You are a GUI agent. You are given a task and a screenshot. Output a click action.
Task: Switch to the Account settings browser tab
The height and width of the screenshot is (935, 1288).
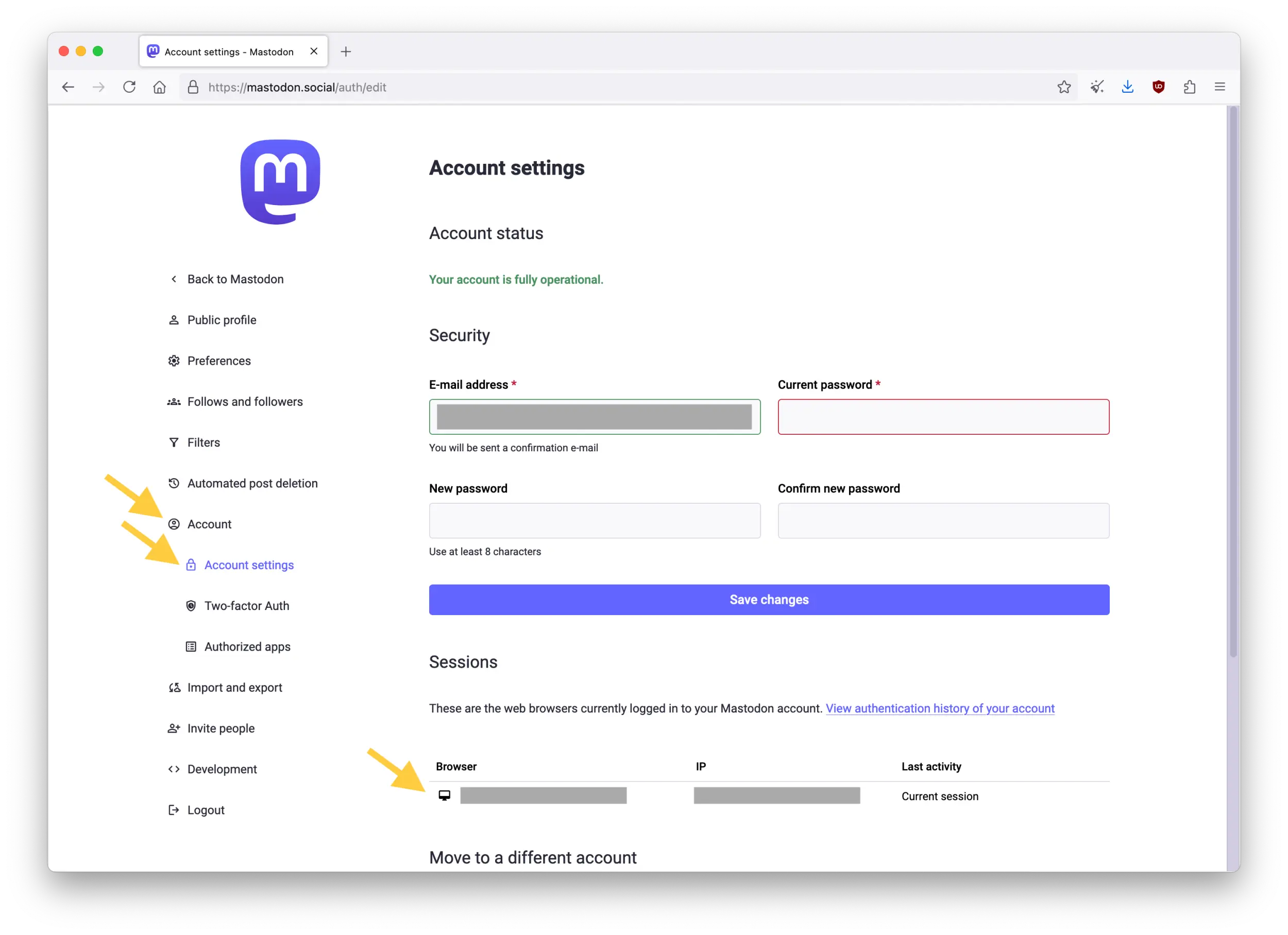coord(227,51)
